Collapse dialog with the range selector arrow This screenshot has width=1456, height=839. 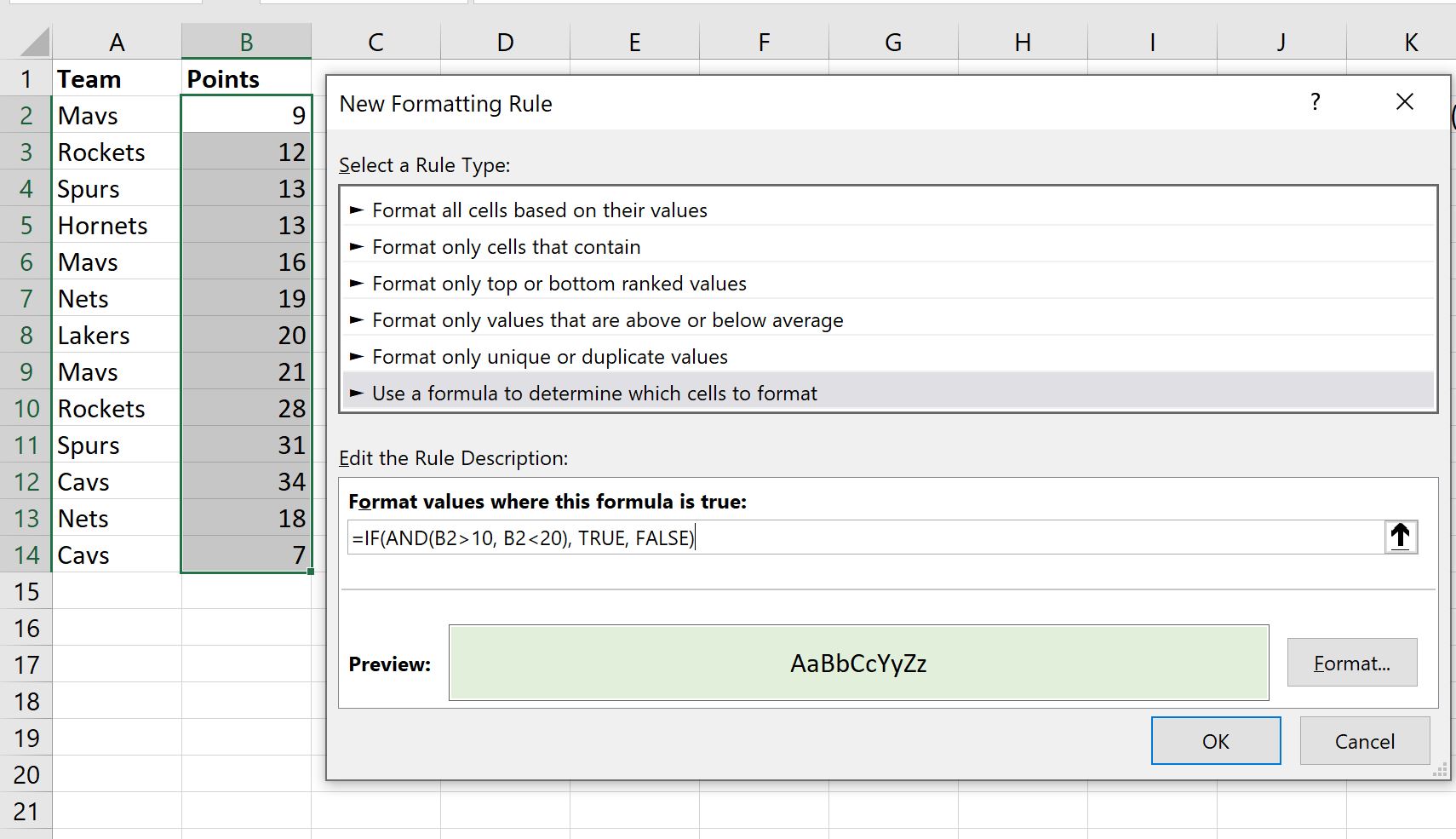click(x=1401, y=537)
